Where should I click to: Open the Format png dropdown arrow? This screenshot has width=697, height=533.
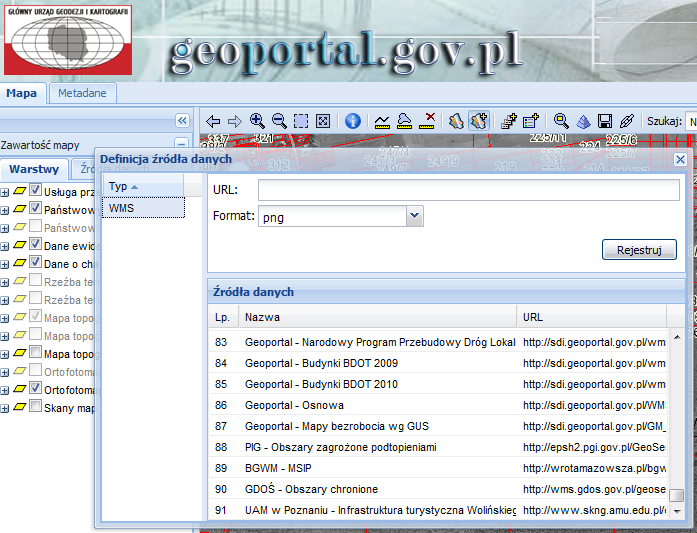point(415,216)
